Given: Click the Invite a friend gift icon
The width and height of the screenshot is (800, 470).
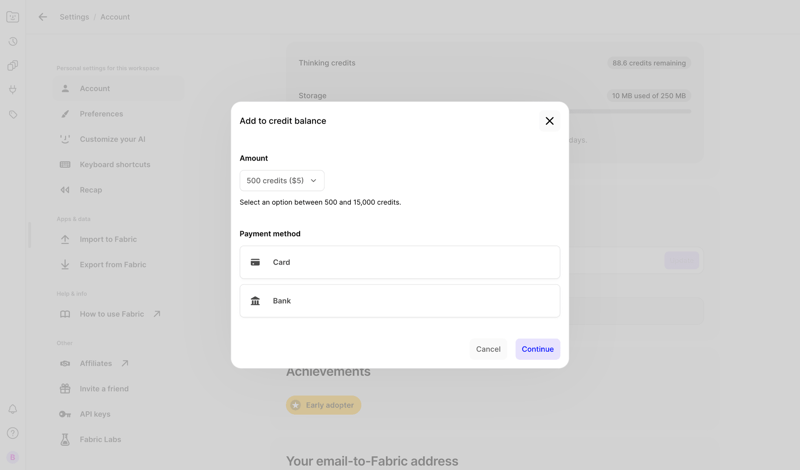Looking at the screenshot, I should coord(65,389).
